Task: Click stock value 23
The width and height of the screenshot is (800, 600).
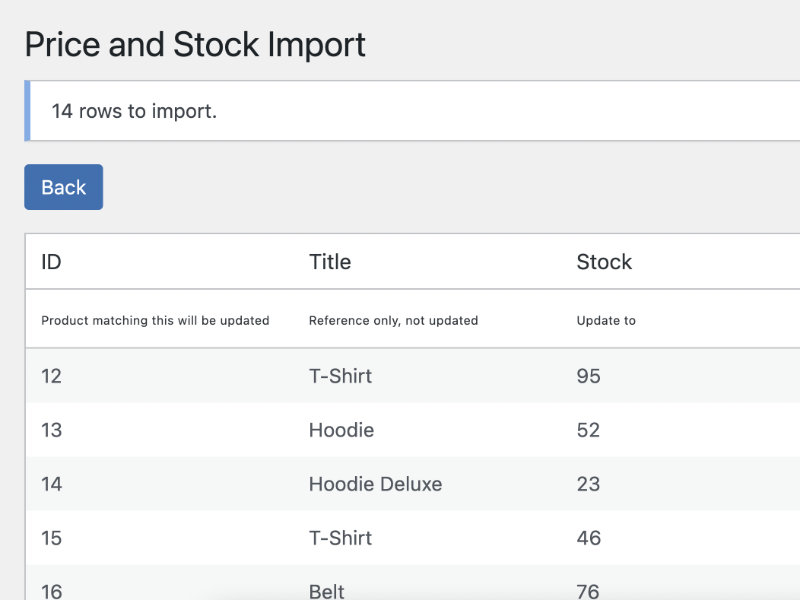Action: coord(588,484)
